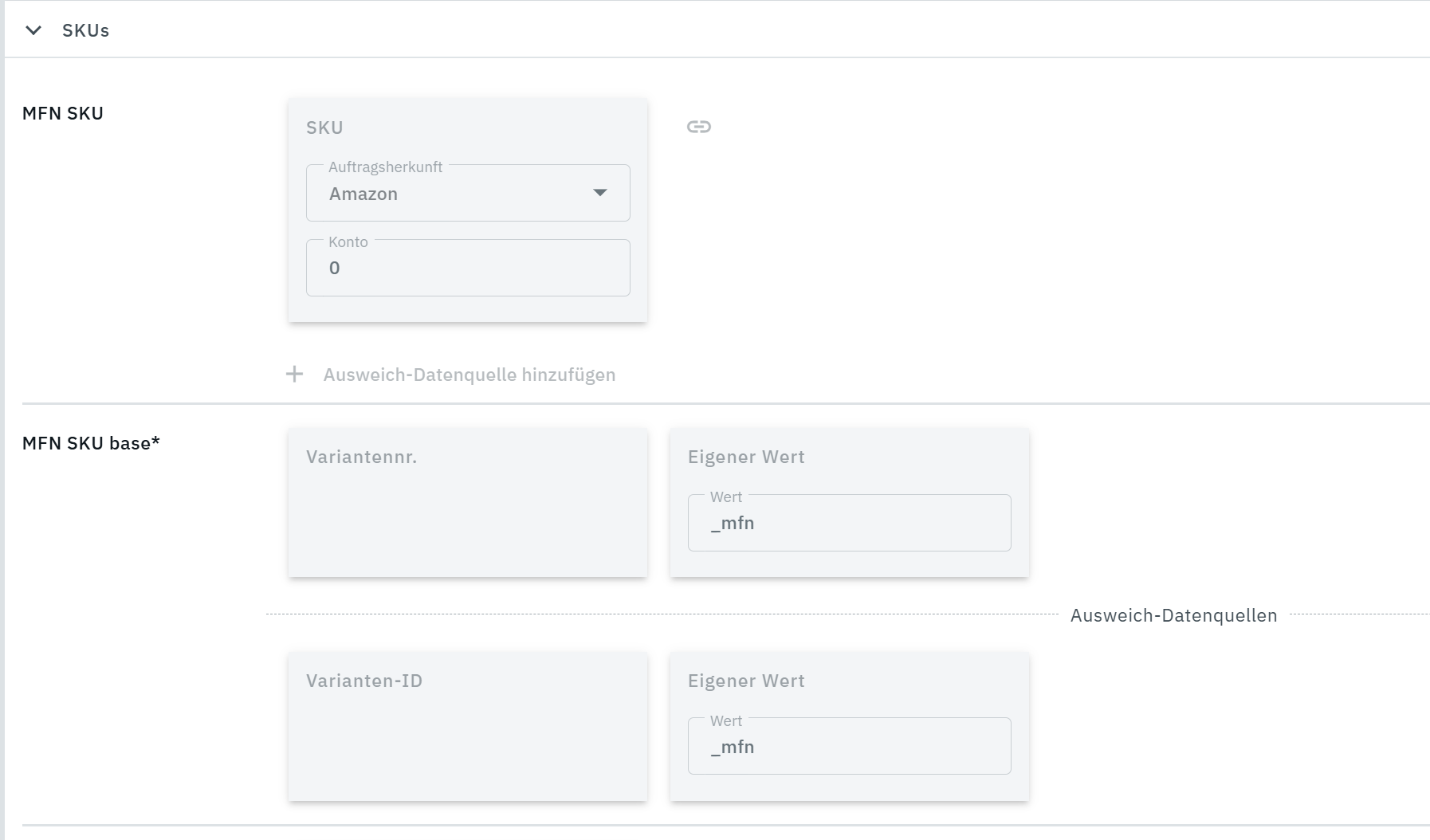Click the MFN SKU row label
Image resolution: width=1430 pixels, height=840 pixels.
(x=63, y=113)
